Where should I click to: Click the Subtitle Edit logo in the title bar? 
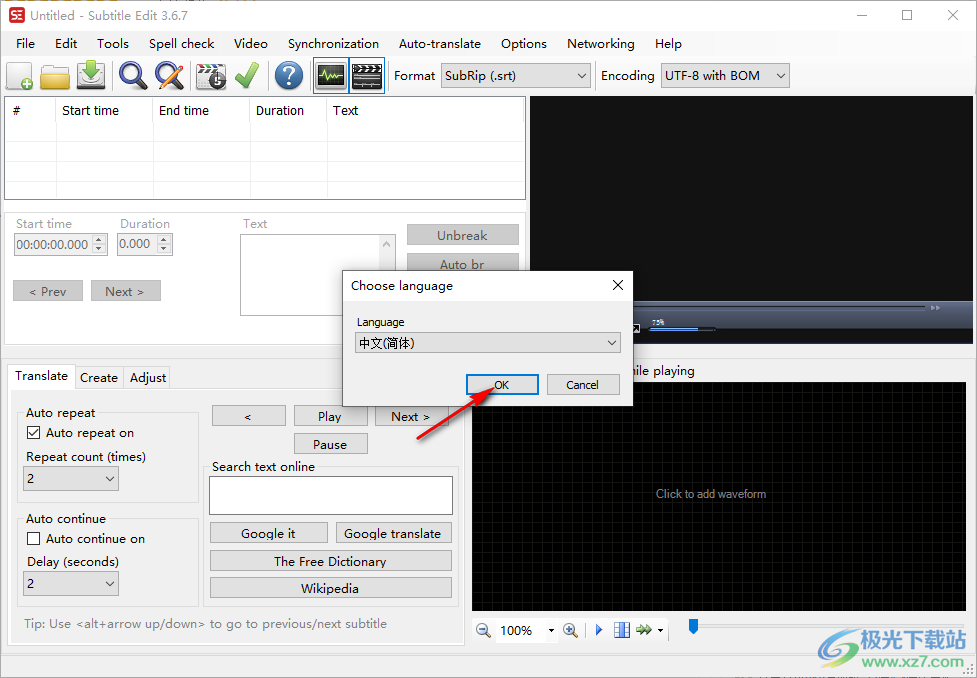point(17,16)
